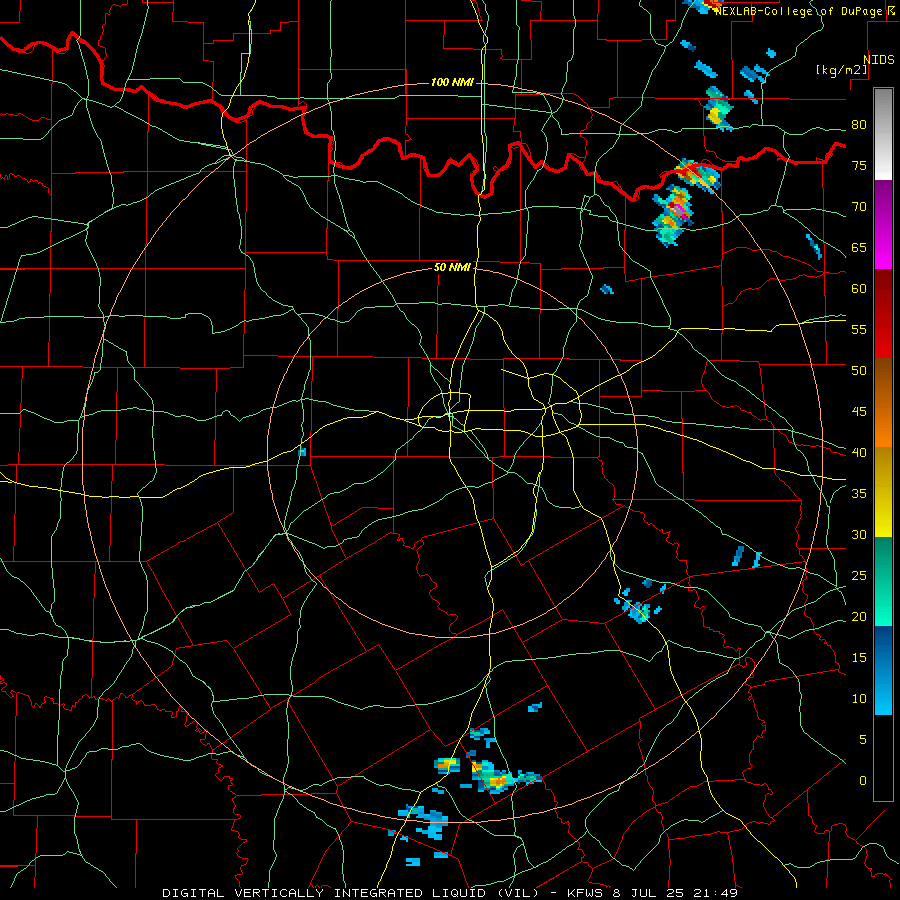This screenshot has height=900, width=900.
Task: Pick the white-gray segment of the color bar
Action: [x=883, y=134]
